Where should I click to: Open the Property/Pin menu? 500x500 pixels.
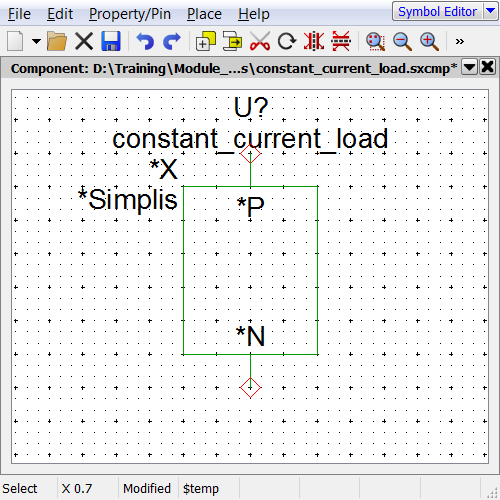(130, 14)
